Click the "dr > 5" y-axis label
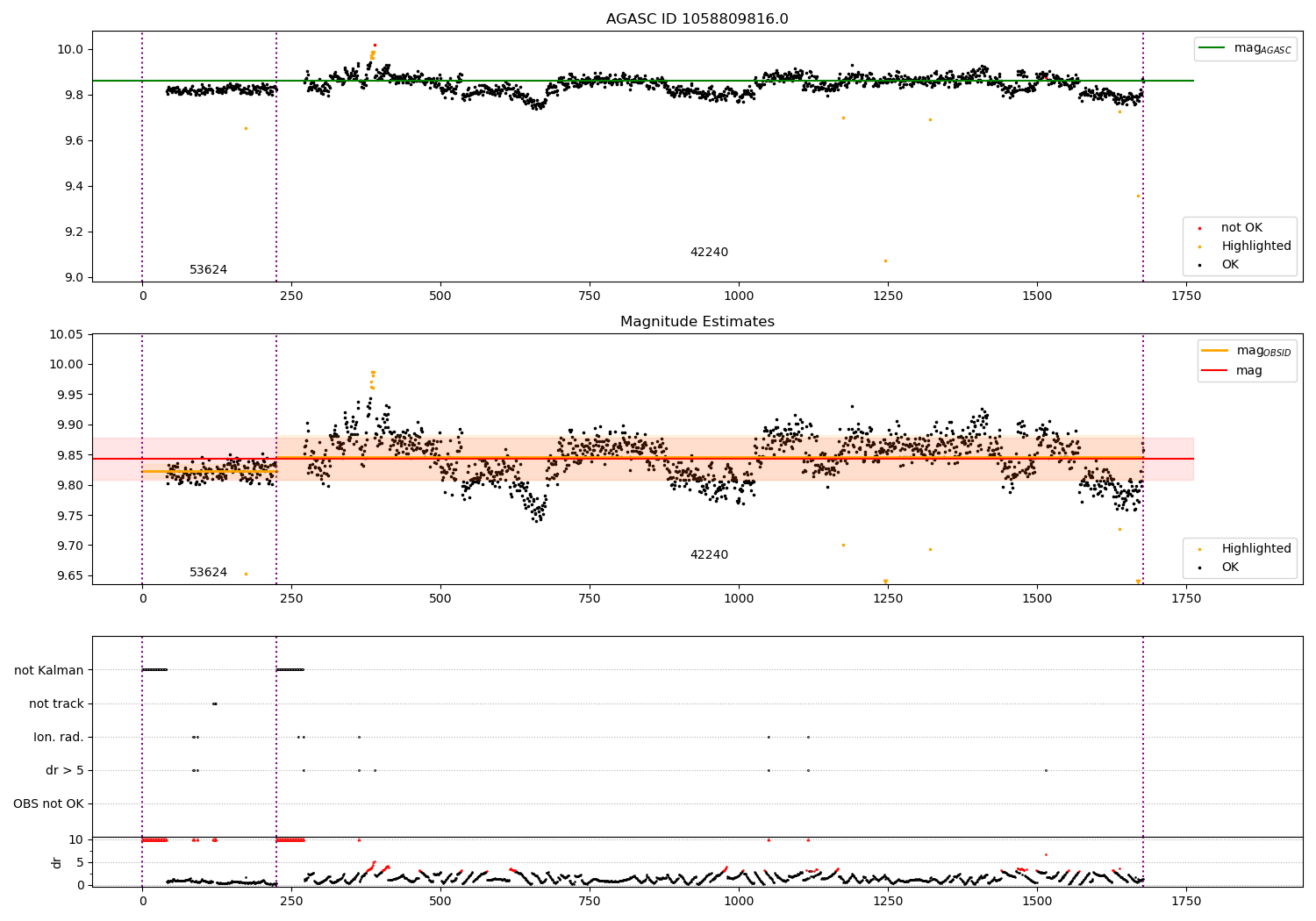The image size is (1316, 921). click(x=65, y=770)
